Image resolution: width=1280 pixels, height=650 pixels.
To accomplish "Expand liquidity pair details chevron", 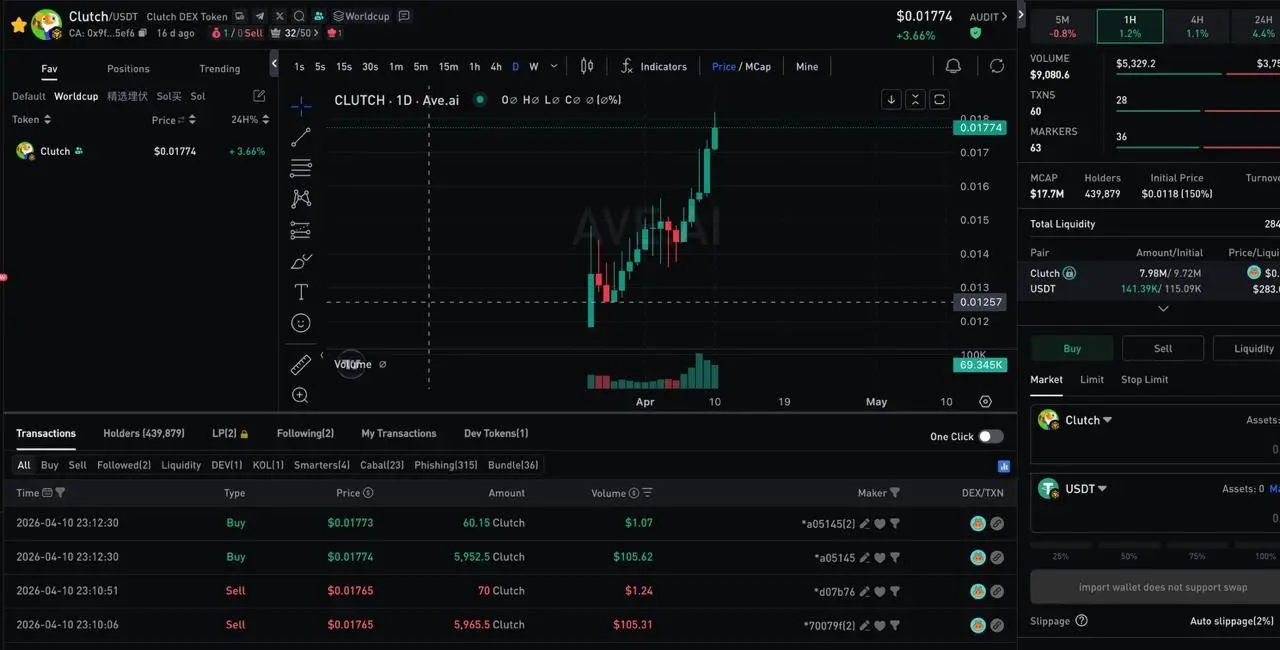I will 1163,308.
